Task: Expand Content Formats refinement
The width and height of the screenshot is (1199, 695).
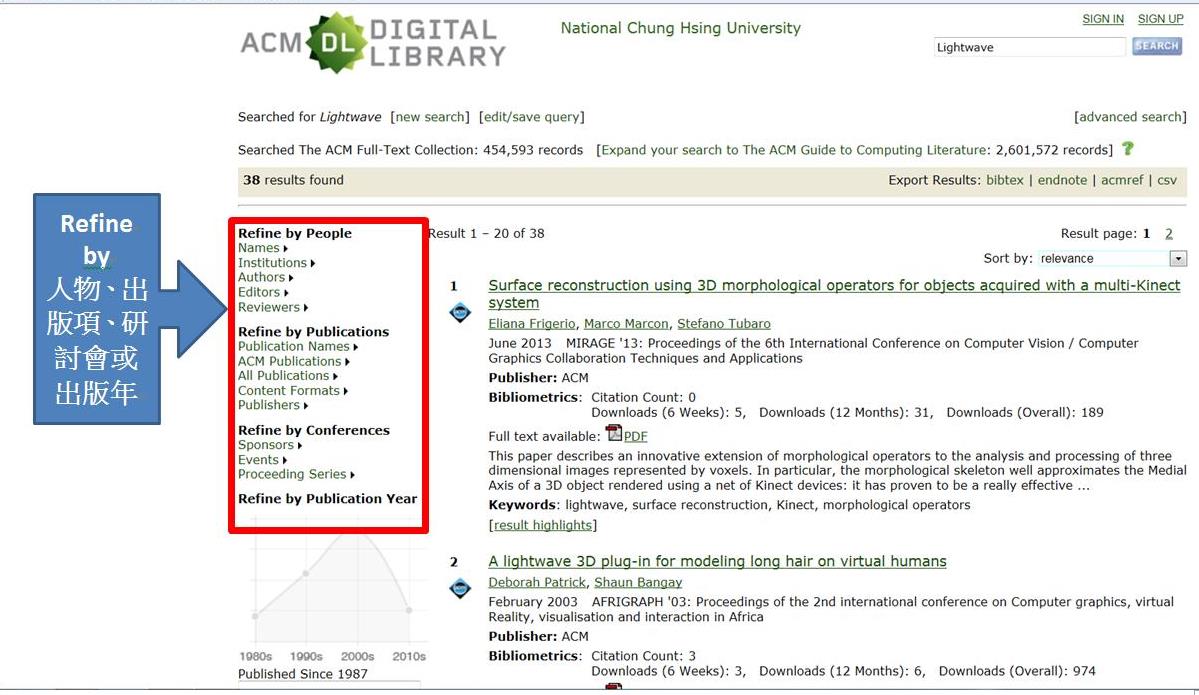Action: (x=293, y=390)
